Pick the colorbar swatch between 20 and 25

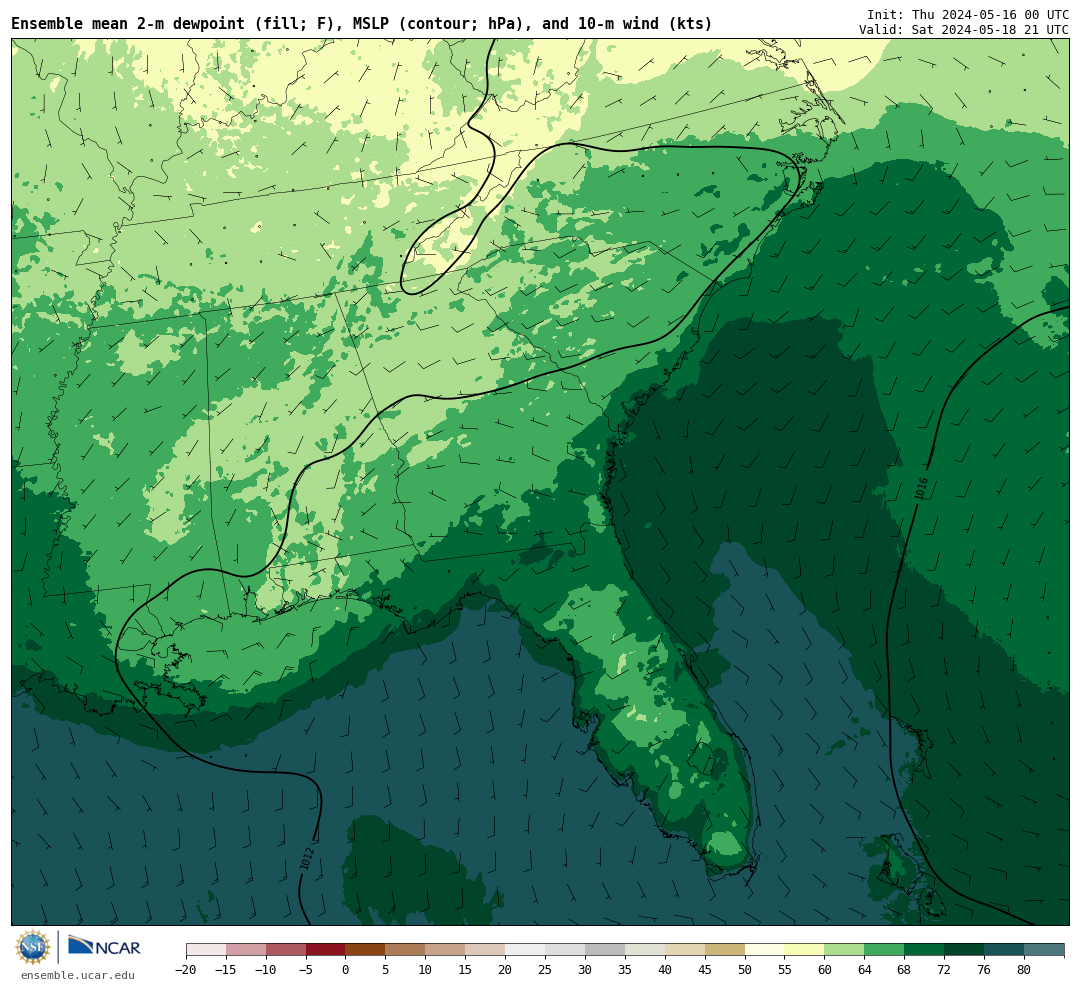525,950
